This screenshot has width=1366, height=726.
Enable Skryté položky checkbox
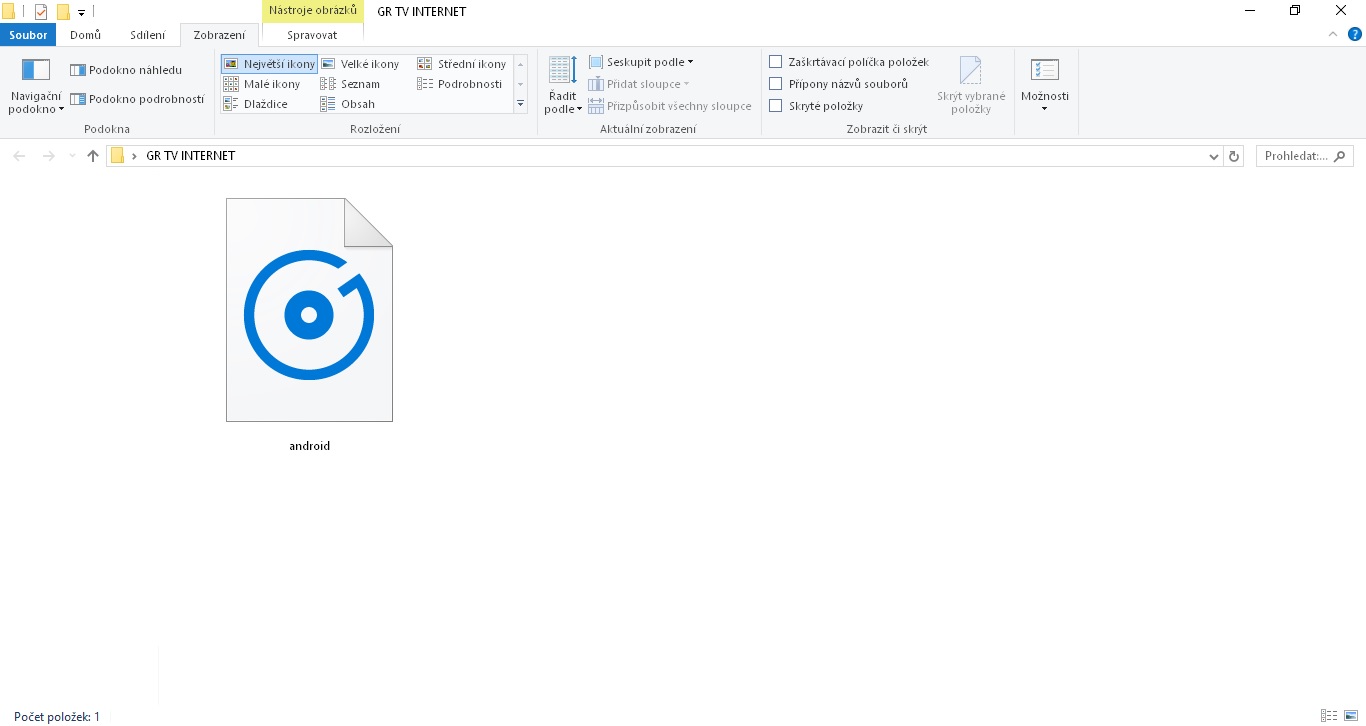click(x=775, y=106)
